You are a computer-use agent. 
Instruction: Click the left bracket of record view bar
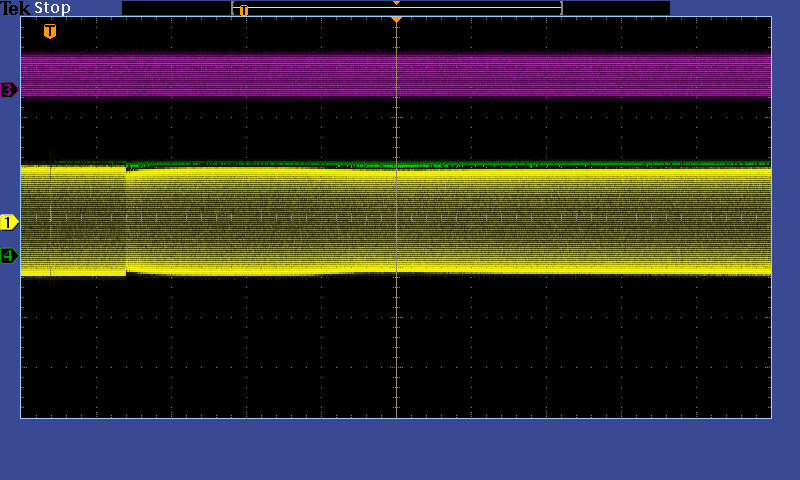pyautogui.click(x=233, y=8)
